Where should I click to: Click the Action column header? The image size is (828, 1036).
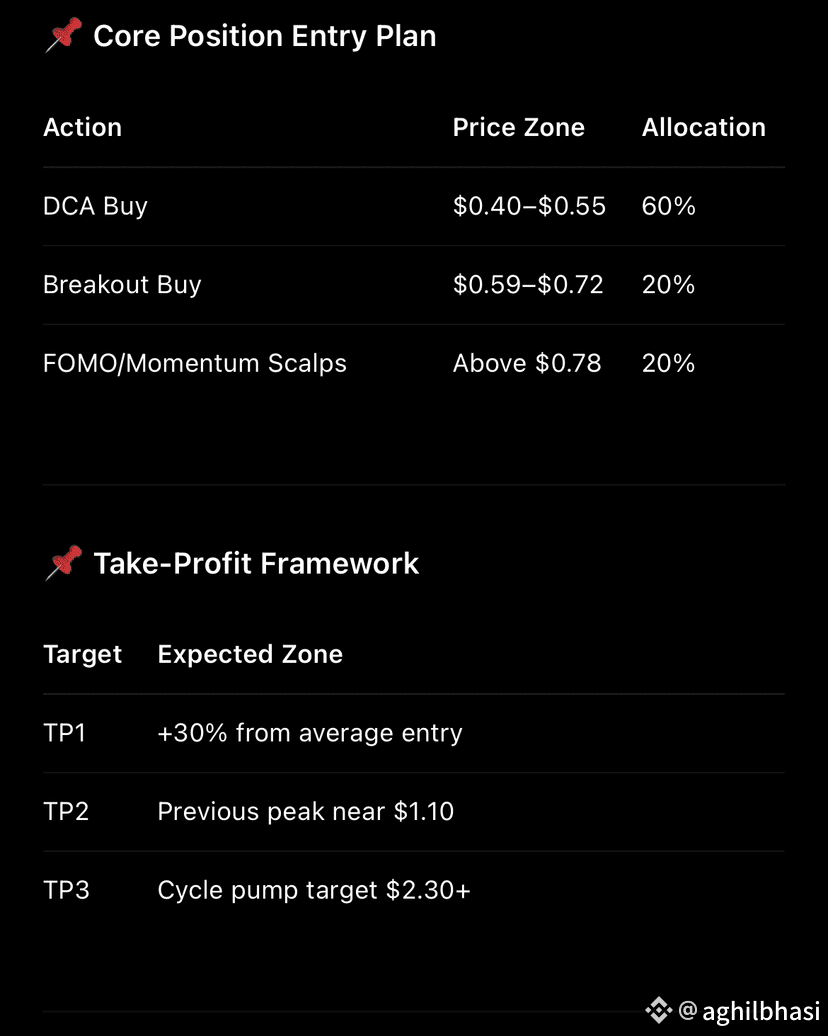coord(83,127)
